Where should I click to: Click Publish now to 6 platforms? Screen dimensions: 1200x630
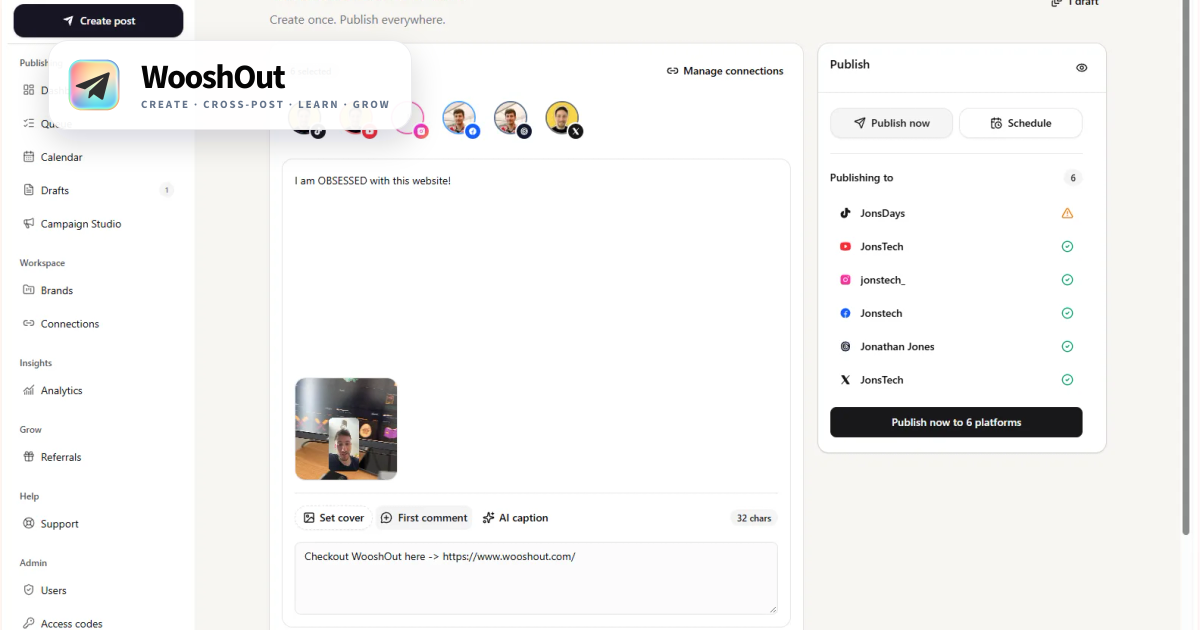coord(956,422)
